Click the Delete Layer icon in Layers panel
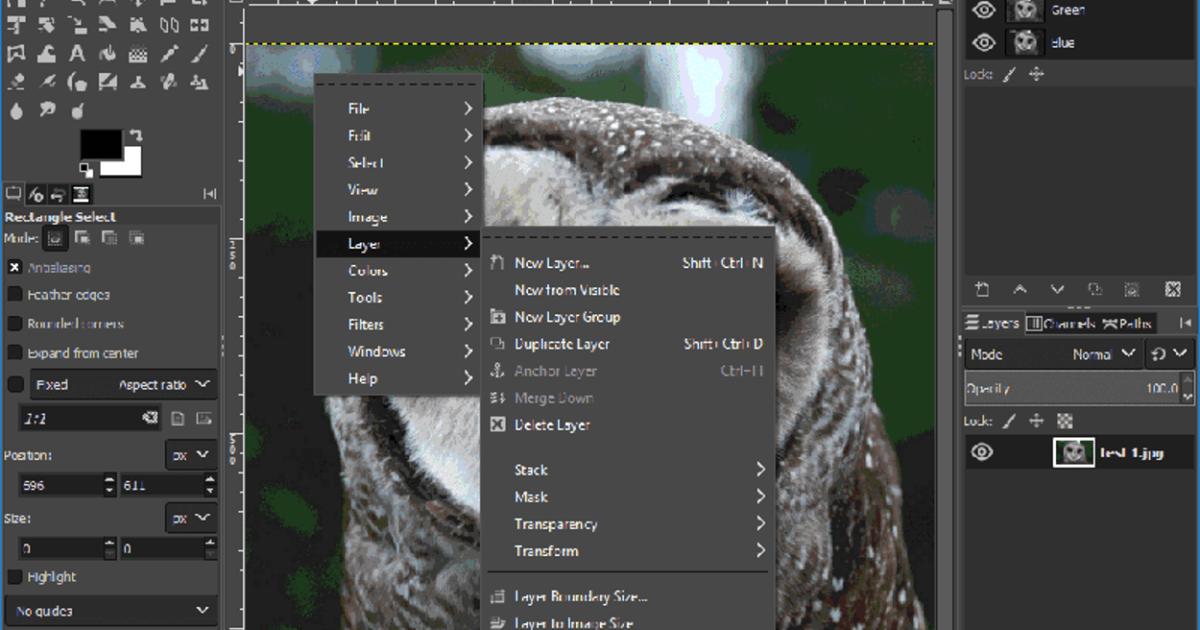The width and height of the screenshot is (1200, 630). pyautogui.click(x=1173, y=287)
